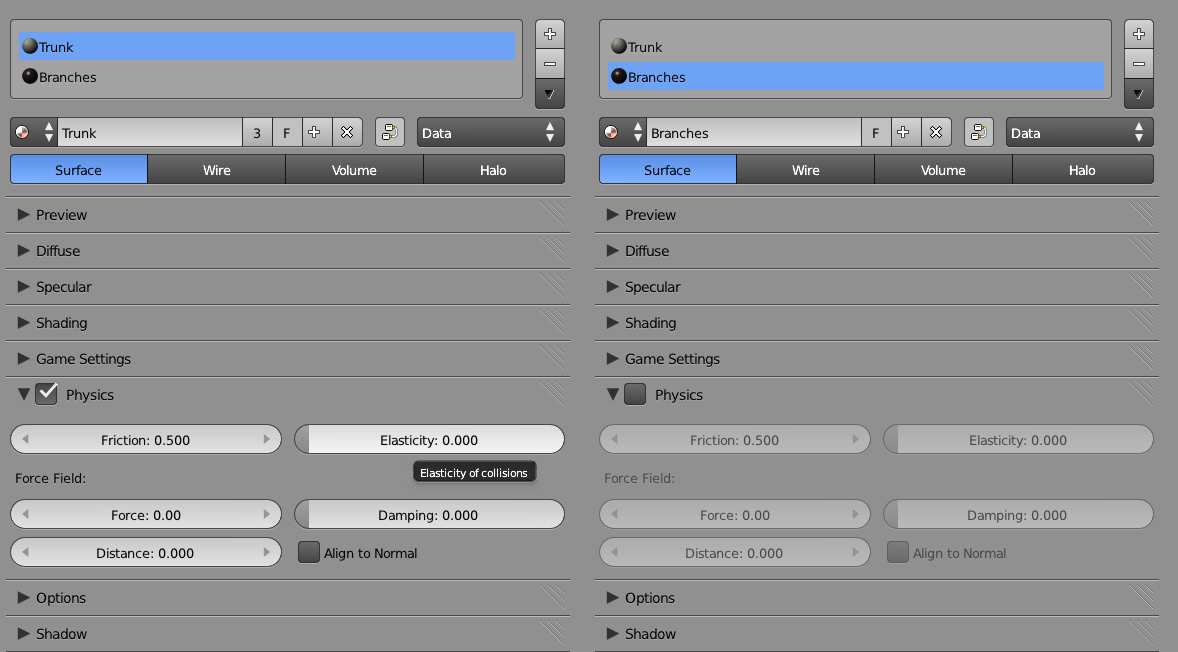Switch Branches material to Halo mode
This screenshot has height=652, width=1178.
pos(1082,169)
